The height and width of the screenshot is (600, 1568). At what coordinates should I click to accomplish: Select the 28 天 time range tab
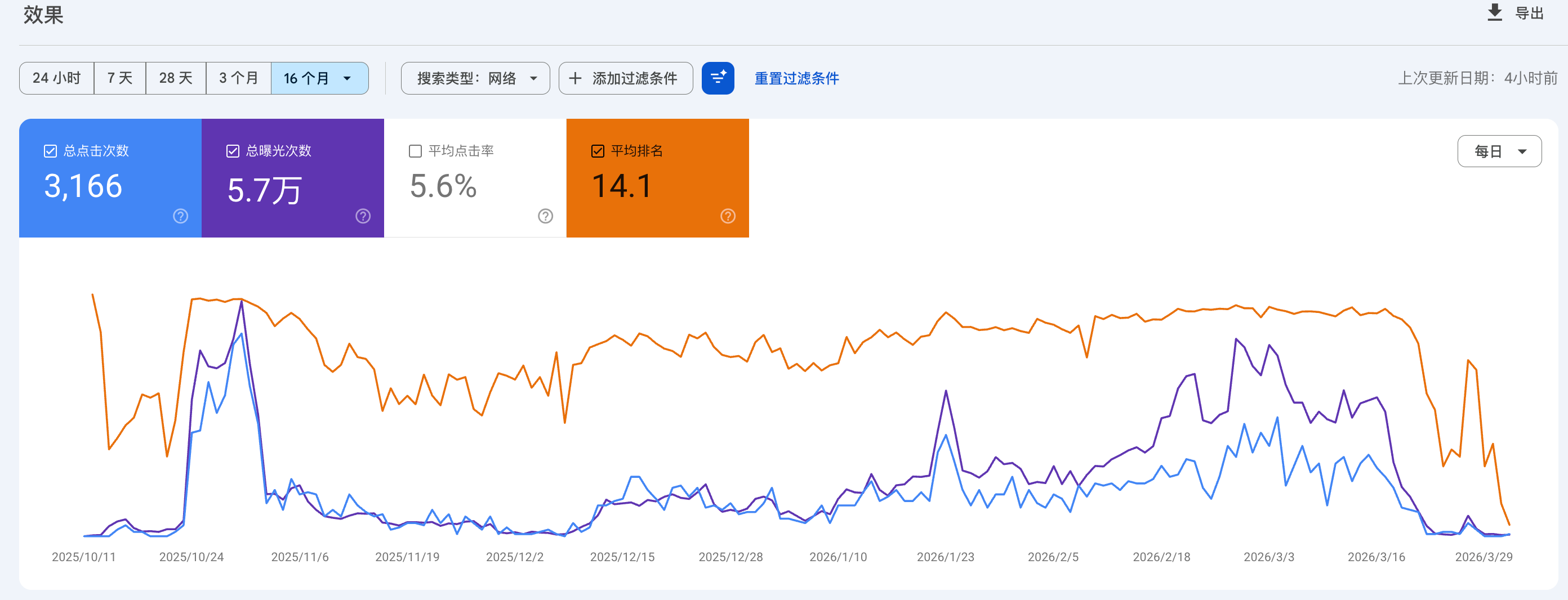pos(176,78)
